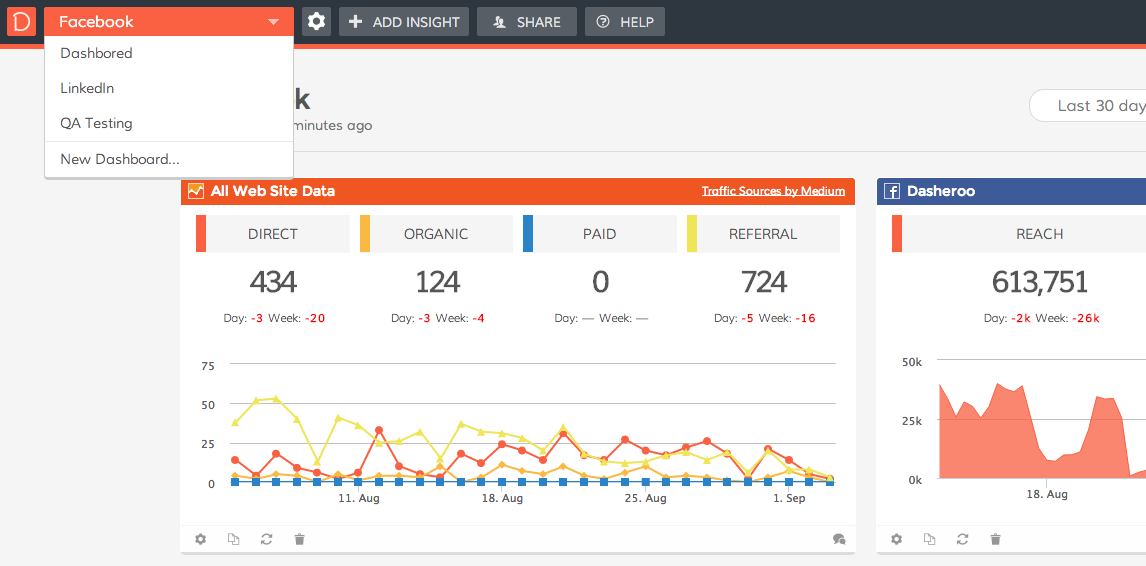The image size is (1146, 566).
Task: Delete the Dasheroo Facebook widget
Action: click(x=995, y=540)
